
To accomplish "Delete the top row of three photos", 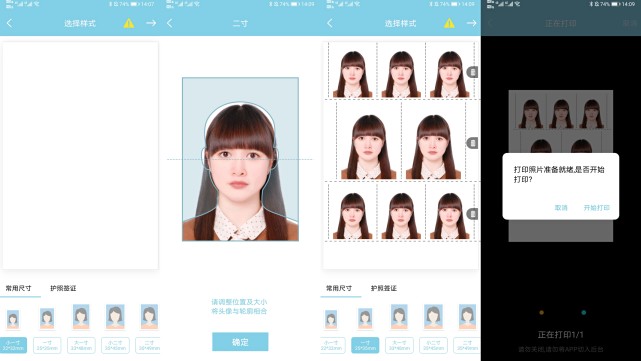I will (x=473, y=72).
